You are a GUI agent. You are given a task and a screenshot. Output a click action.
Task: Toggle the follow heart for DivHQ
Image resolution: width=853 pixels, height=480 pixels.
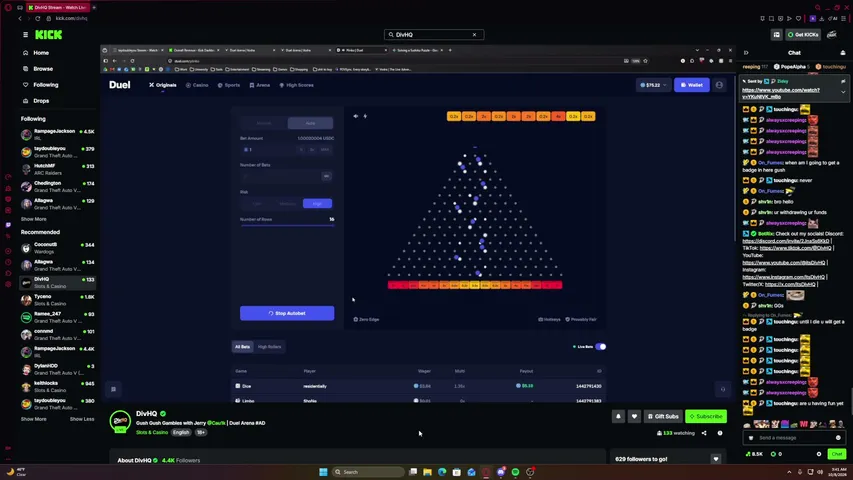[634, 416]
